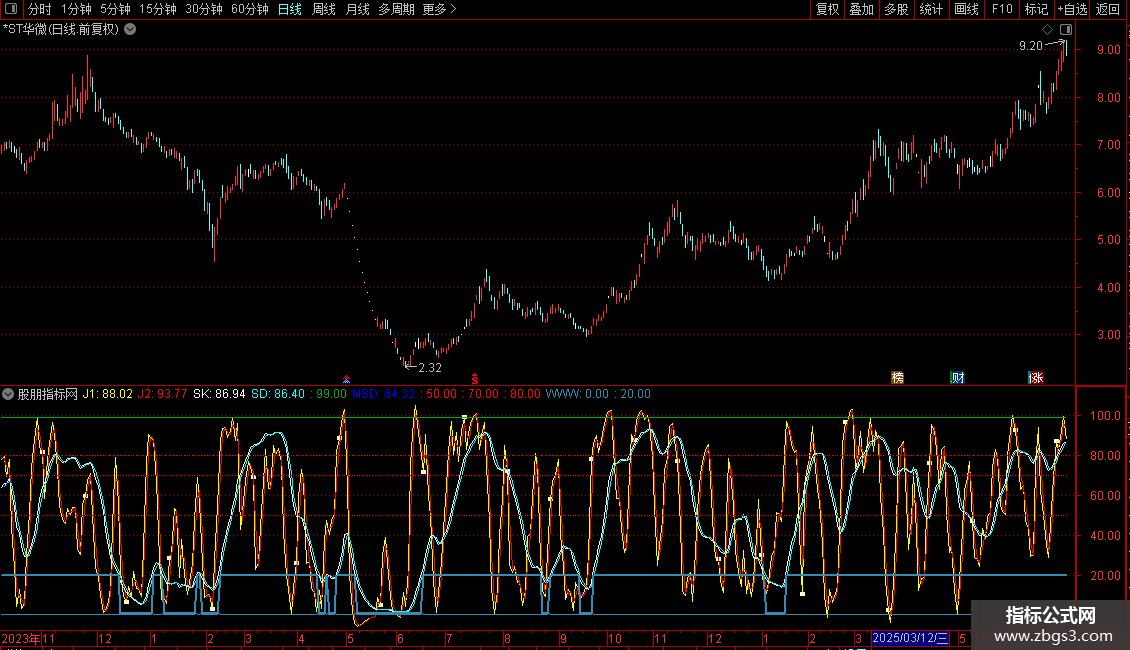
Task: Select the 60分钟 period
Action: pyautogui.click(x=250, y=9)
